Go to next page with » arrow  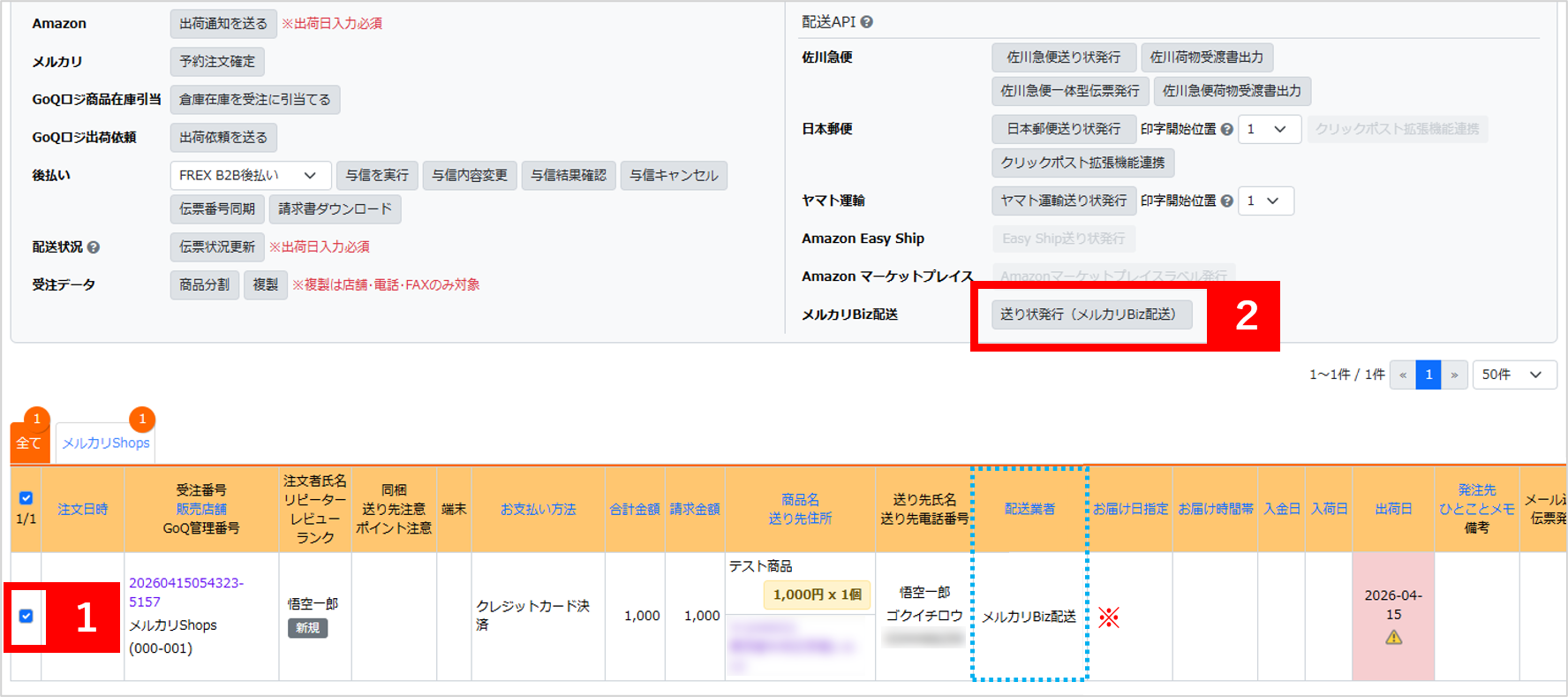coord(1454,375)
